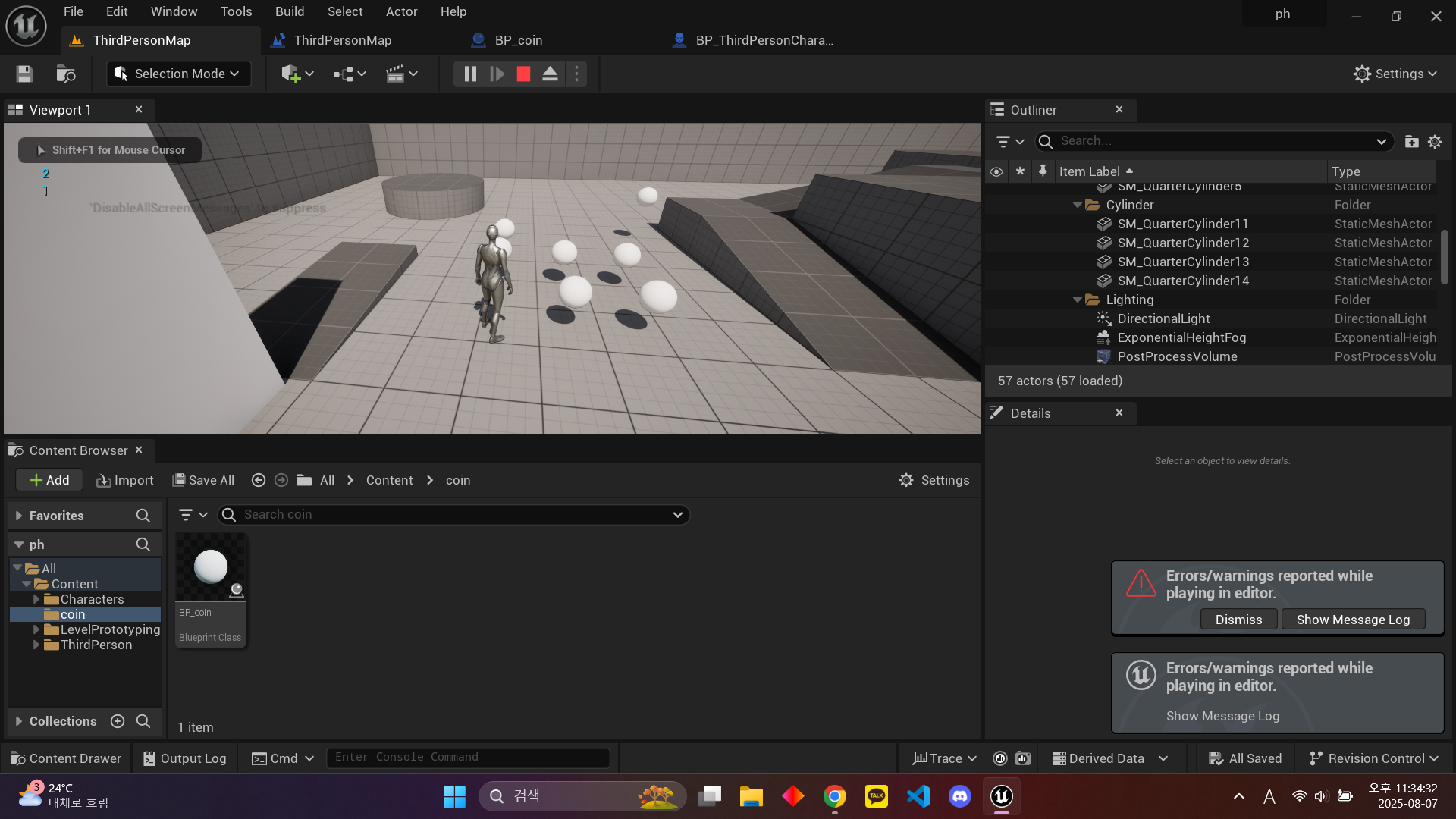Click the Outliner search field

tap(1213, 141)
